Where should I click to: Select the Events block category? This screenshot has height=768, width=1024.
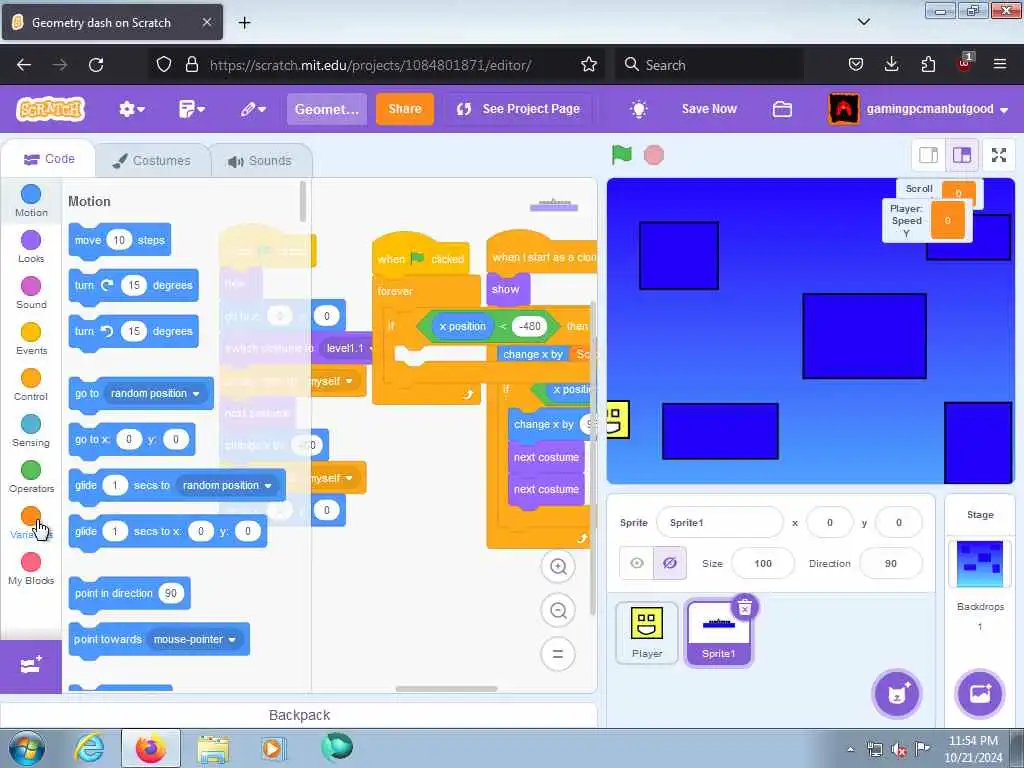point(31,338)
